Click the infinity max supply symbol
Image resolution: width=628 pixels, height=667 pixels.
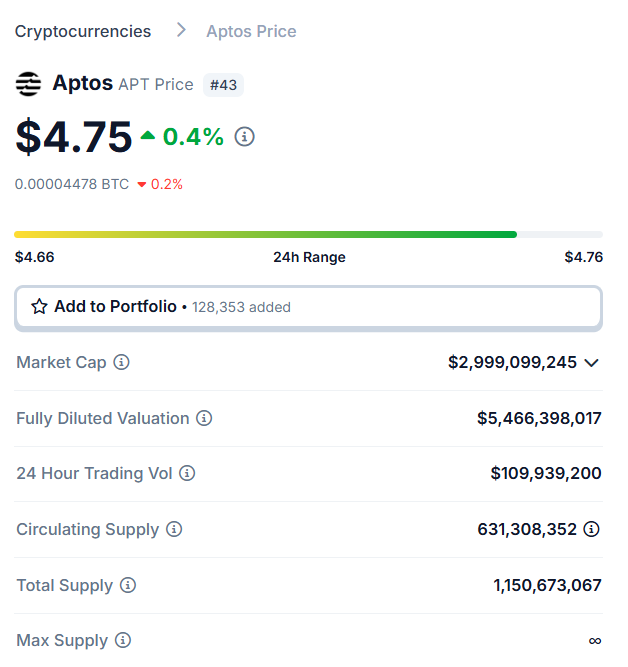point(595,641)
